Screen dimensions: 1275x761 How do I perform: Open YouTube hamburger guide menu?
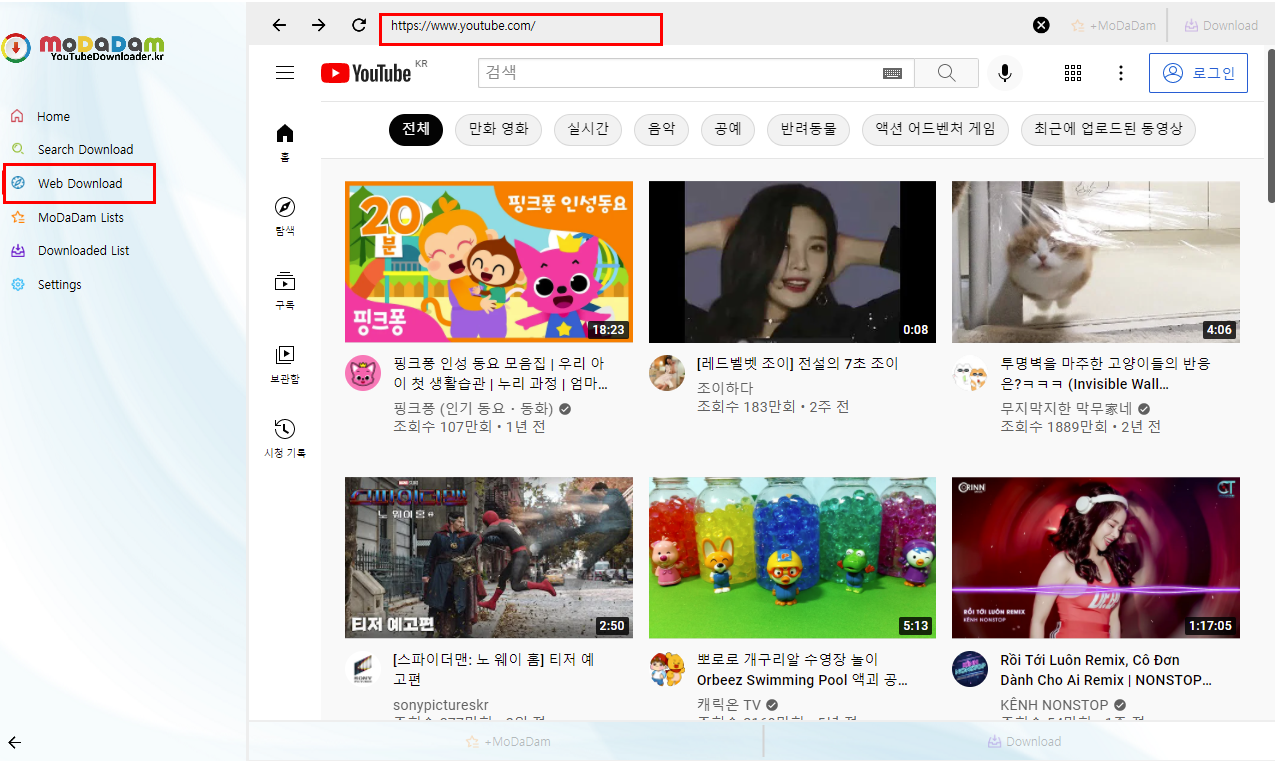click(x=285, y=72)
